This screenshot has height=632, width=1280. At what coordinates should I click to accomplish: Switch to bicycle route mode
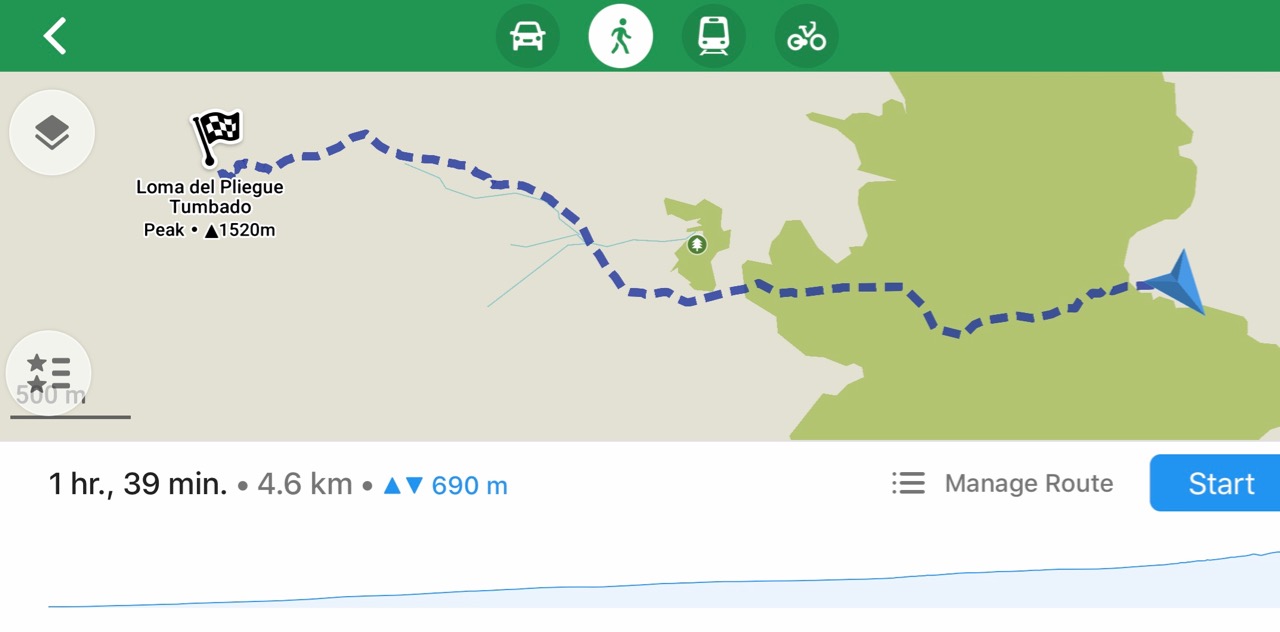pyautogui.click(x=806, y=36)
